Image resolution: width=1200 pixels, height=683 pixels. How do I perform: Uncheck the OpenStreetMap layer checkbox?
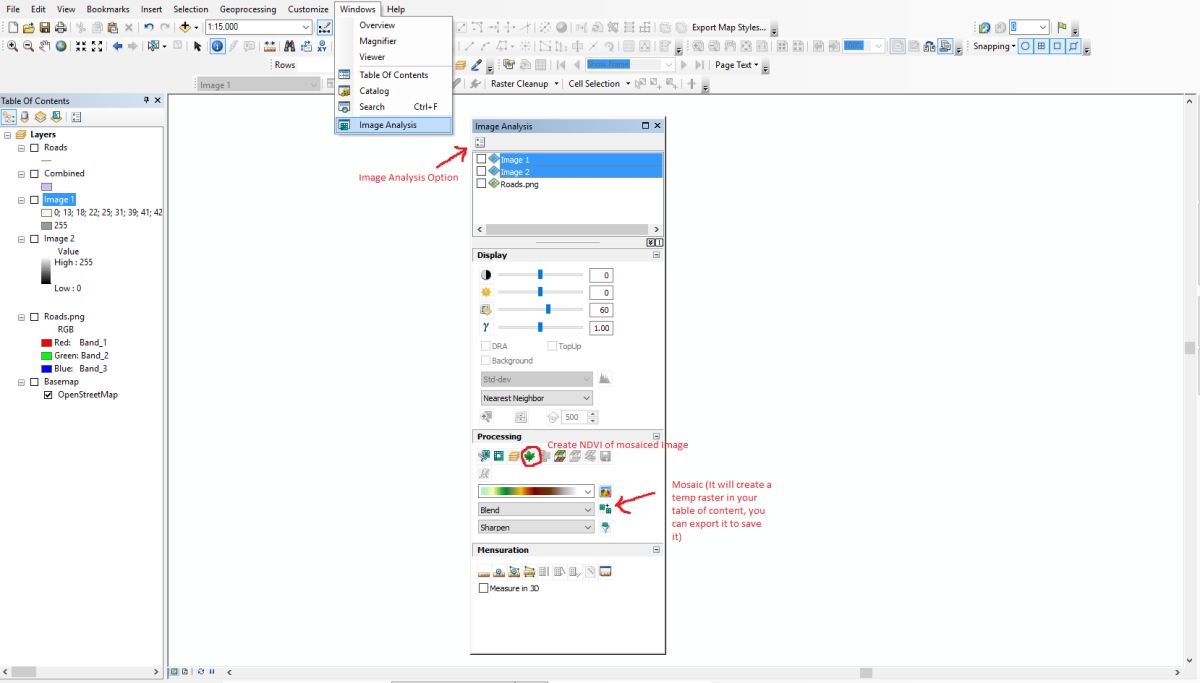(48, 395)
